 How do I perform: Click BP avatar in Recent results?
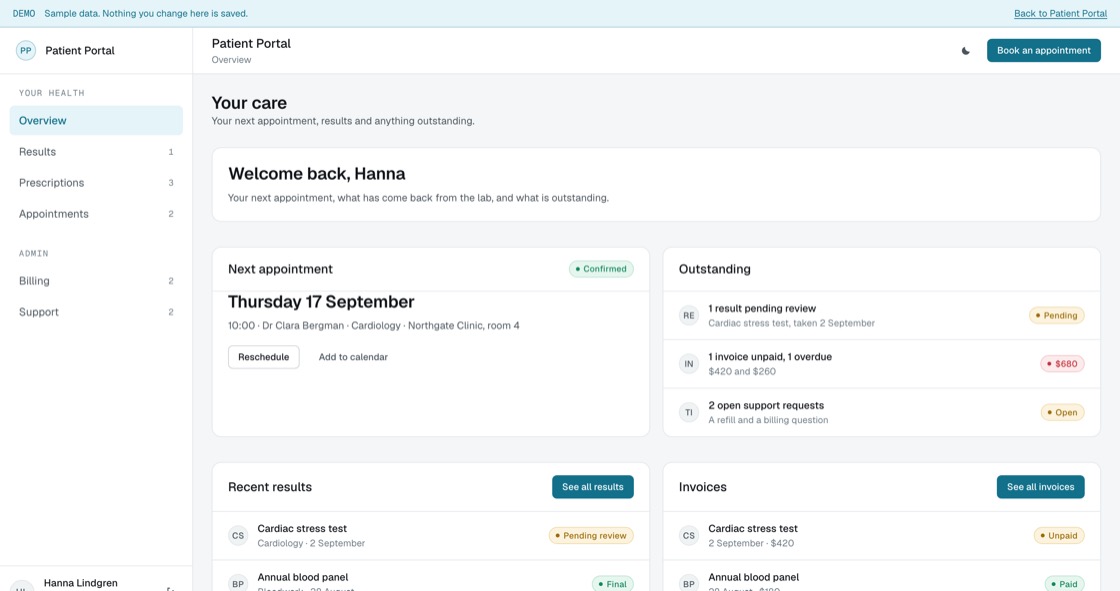[238, 583]
